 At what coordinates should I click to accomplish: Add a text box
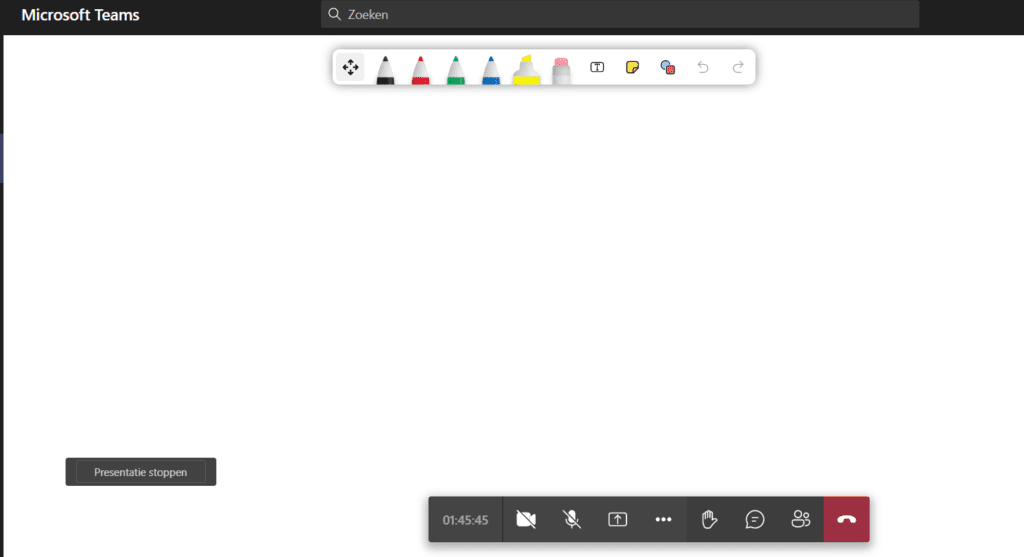click(x=597, y=67)
